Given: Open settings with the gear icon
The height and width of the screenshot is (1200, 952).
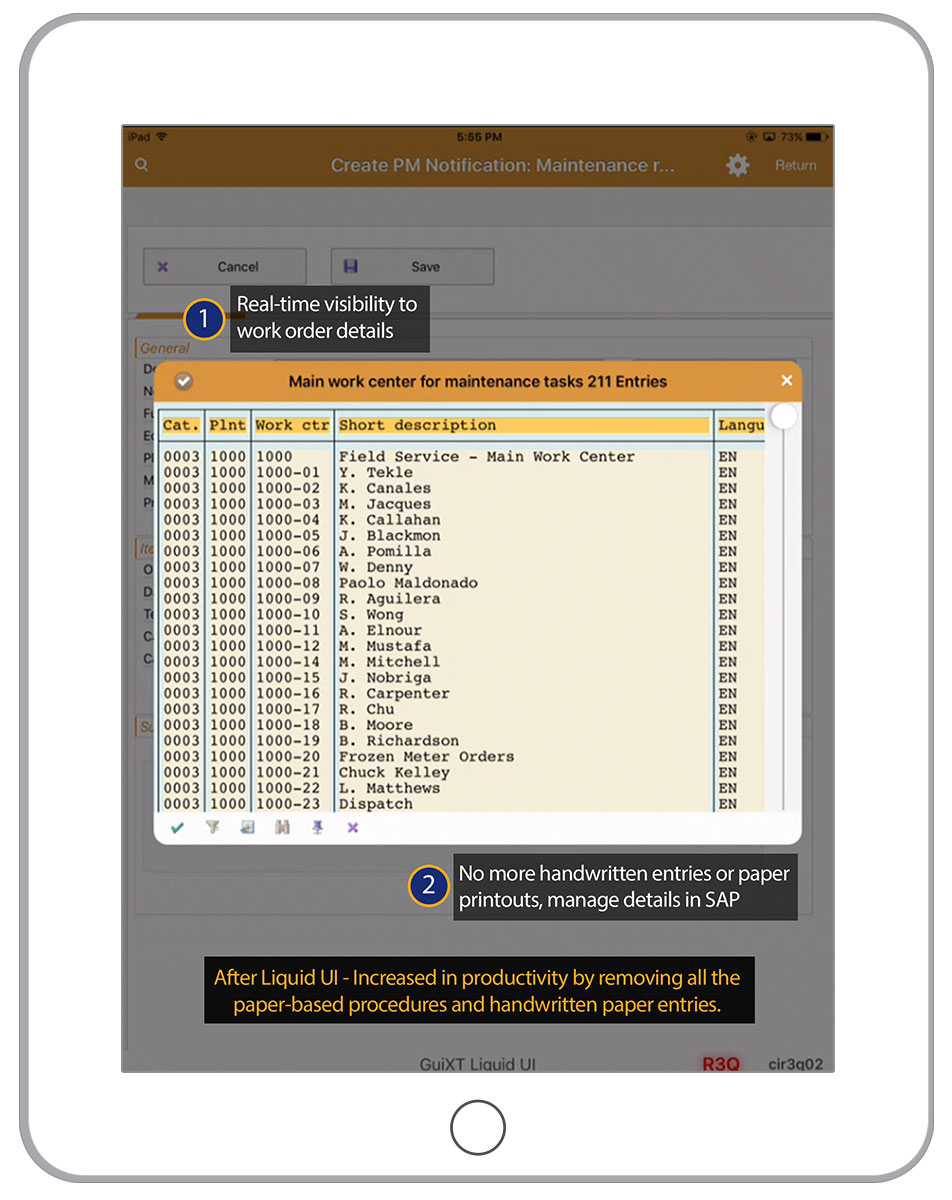Looking at the screenshot, I should point(738,166).
